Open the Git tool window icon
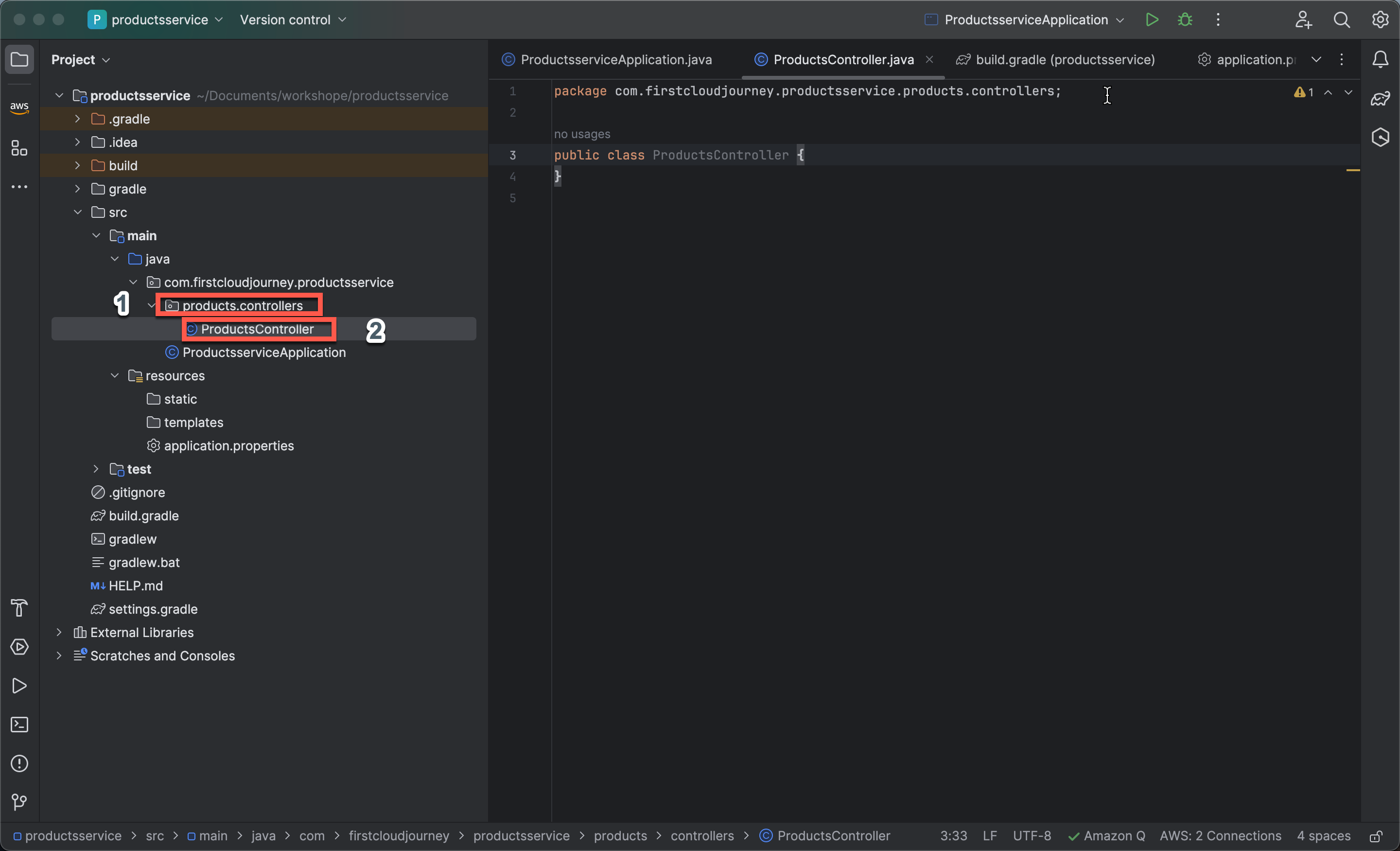This screenshot has width=1400, height=851. point(19,801)
